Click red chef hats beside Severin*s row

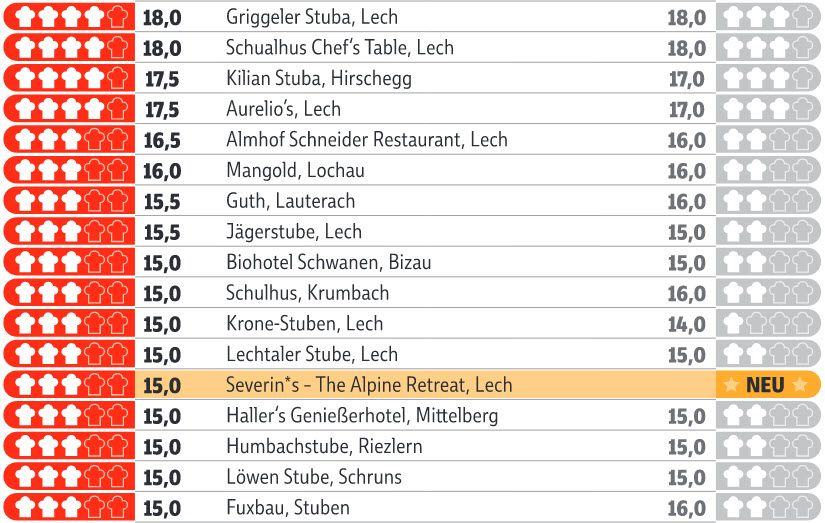point(69,385)
